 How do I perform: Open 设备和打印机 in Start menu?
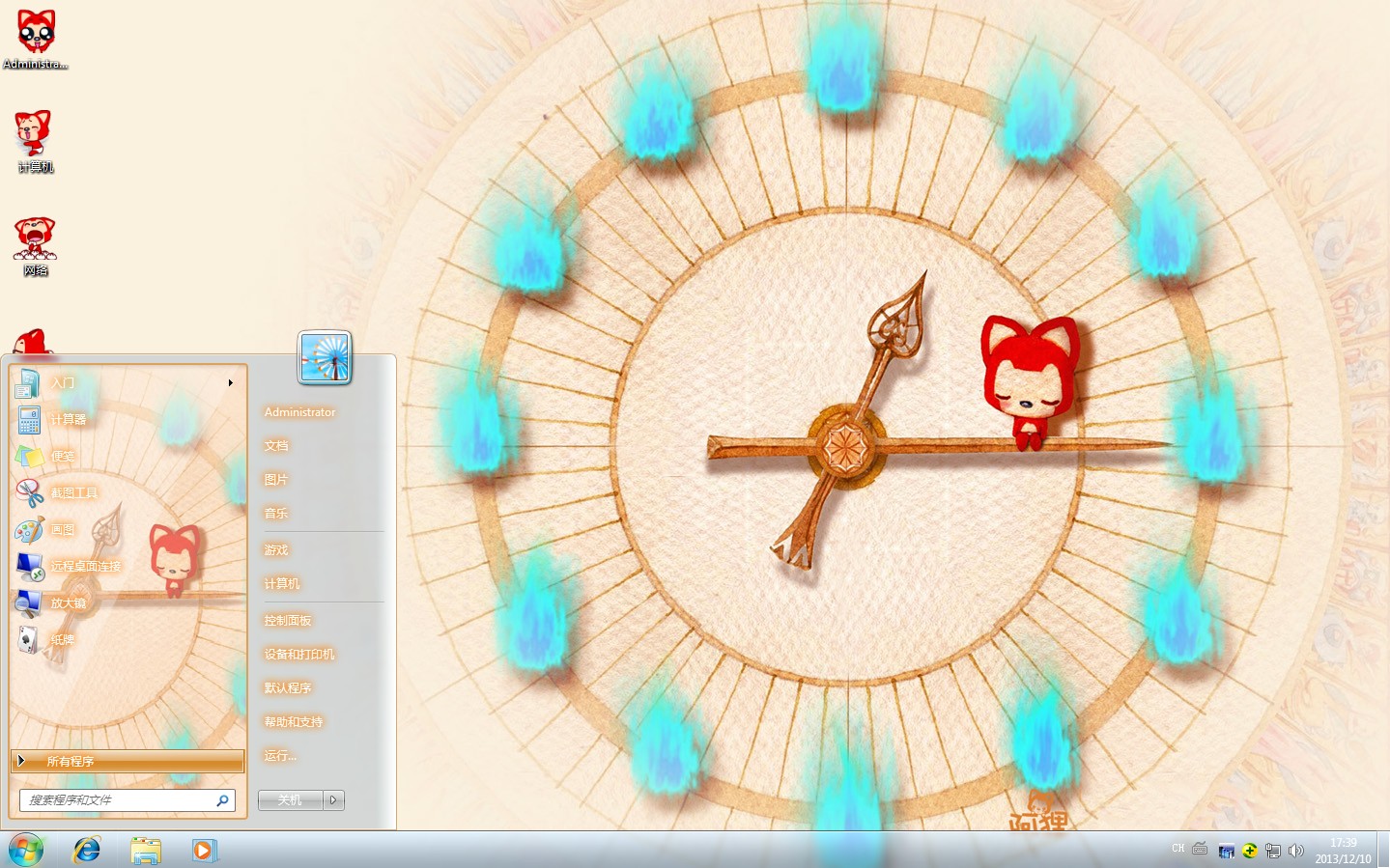coord(299,655)
